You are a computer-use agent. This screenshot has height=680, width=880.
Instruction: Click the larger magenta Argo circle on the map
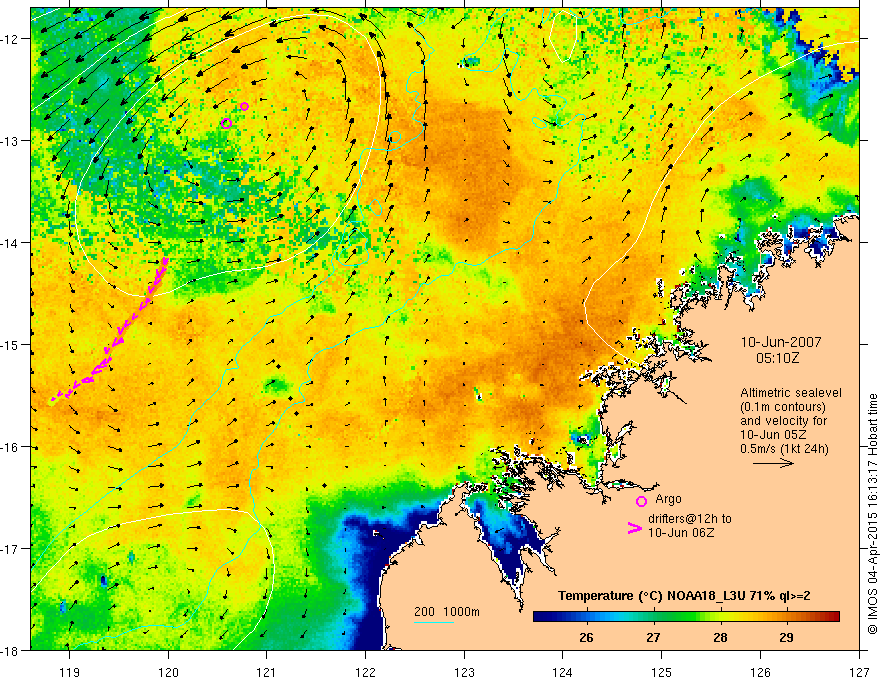(226, 123)
